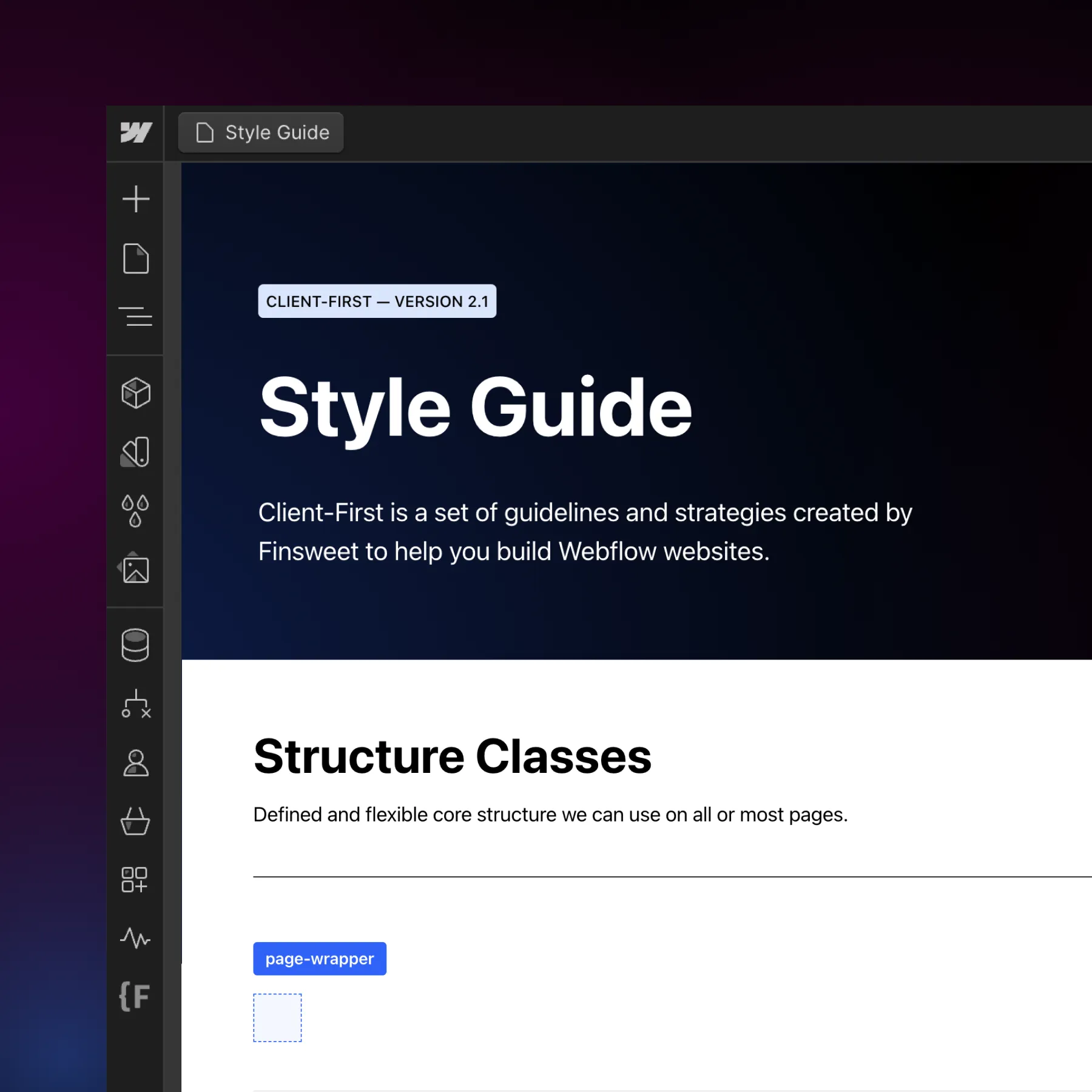Open the CMS Collections panel
The width and height of the screenshot is (1092, 1092).
(x=136, y=644)
